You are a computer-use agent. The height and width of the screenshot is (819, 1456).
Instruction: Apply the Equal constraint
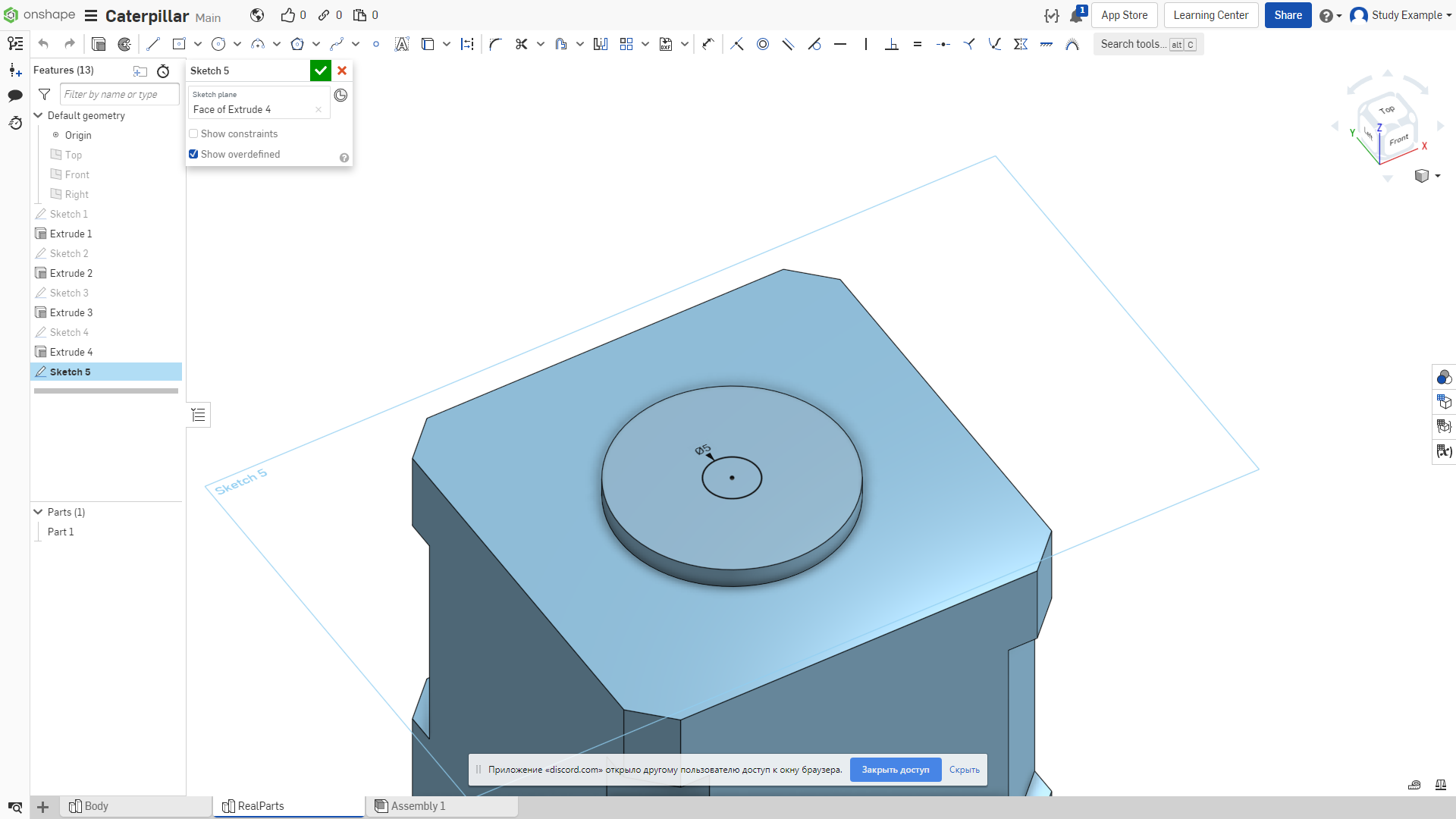coord(918,44)
